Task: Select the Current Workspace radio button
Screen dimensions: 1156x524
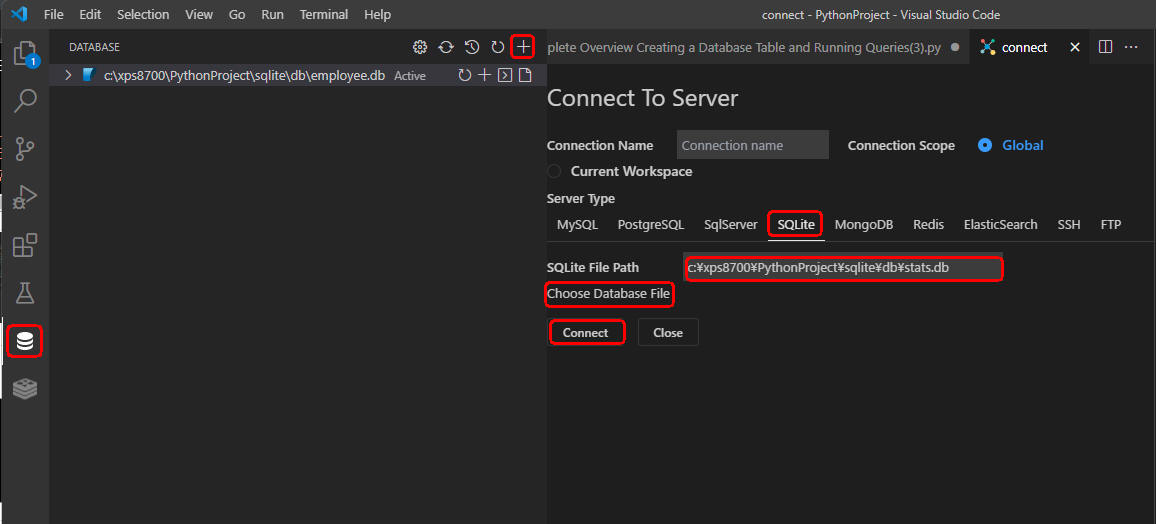Action: click(x=554, y=171)
